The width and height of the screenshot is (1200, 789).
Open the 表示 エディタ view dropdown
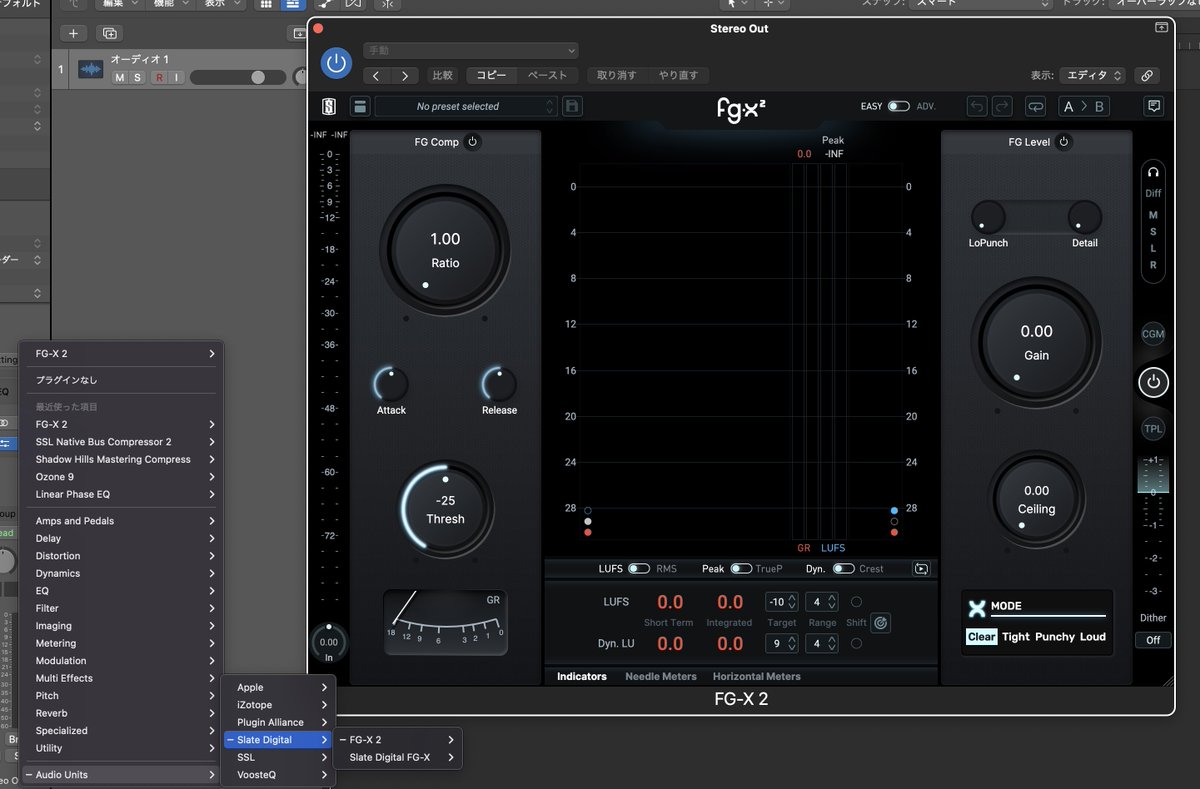coord(1093,75)
